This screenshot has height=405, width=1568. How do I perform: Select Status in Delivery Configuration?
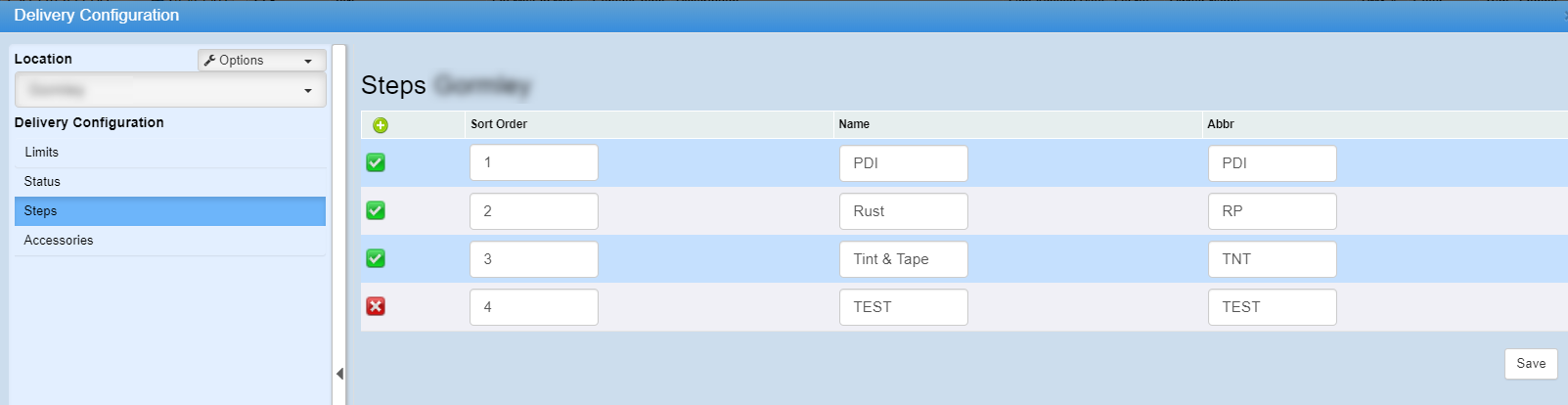point(42,182)
